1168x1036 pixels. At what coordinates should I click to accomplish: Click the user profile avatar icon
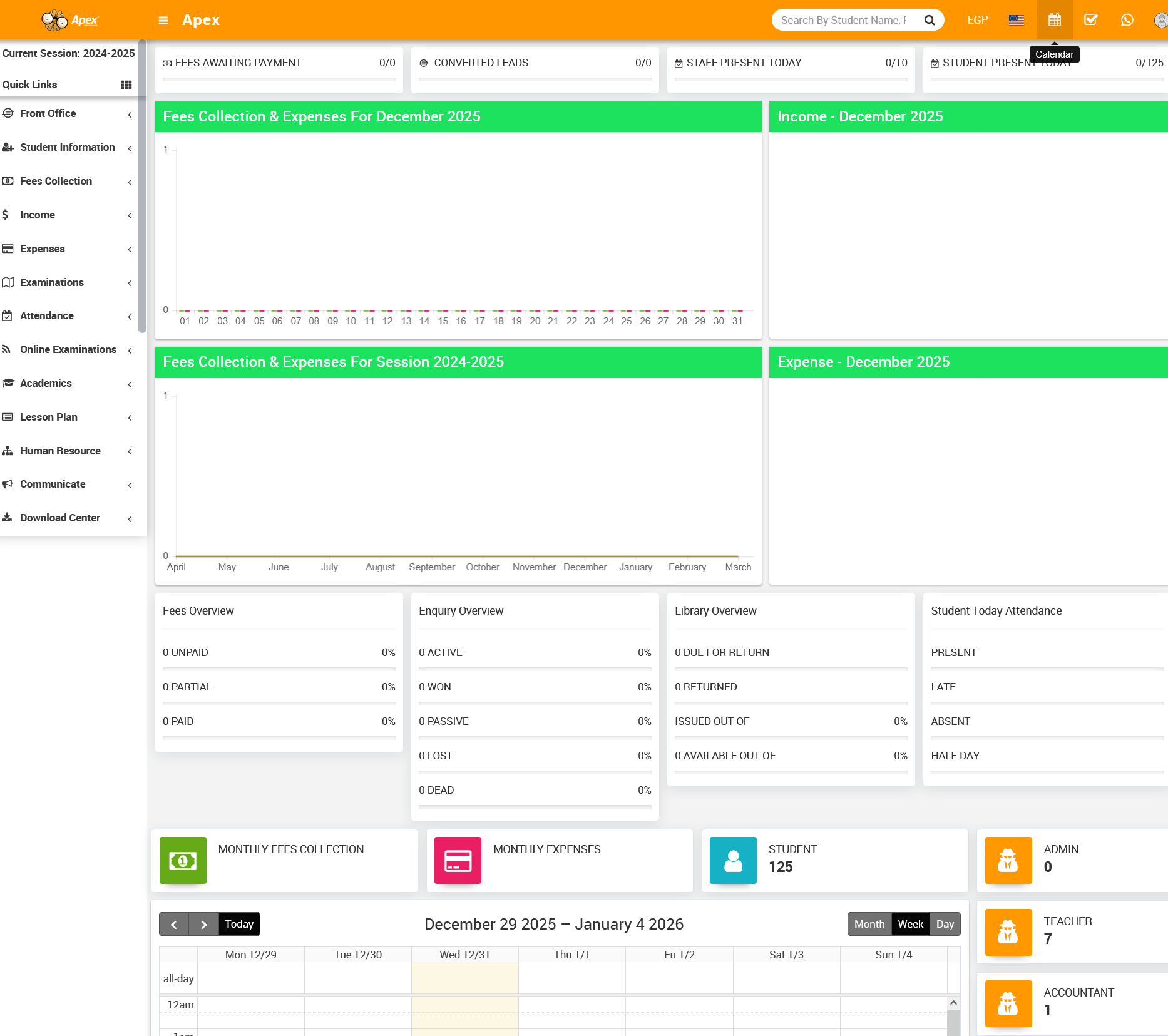coord(1160,20)
